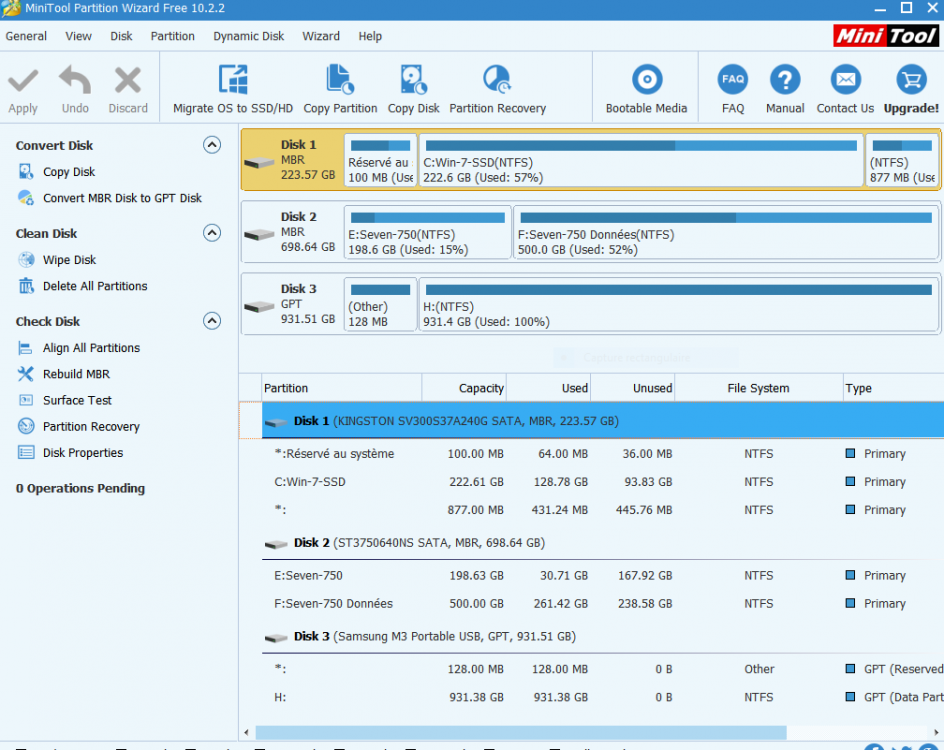Select the C:Win-7-SSD partition bar
Viewport: 944px width, 750px height.
pyautogui.click(x=640, y=161)
